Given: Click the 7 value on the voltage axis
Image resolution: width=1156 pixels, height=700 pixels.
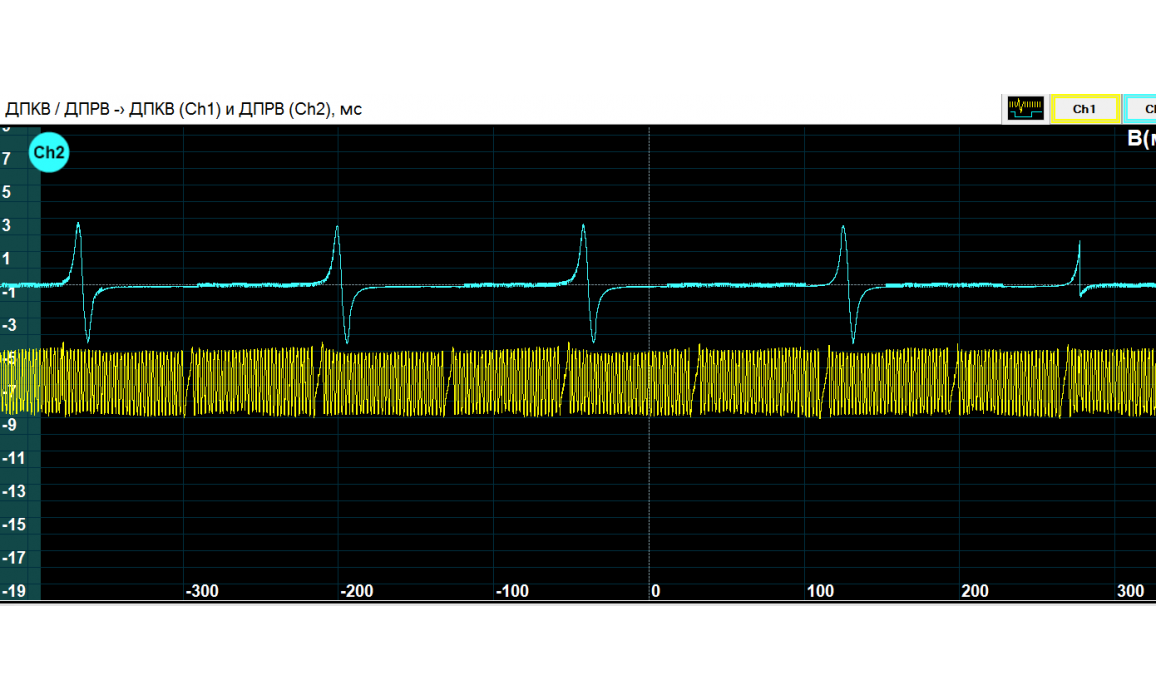Looking at the screenshot, I should [7, 159].
